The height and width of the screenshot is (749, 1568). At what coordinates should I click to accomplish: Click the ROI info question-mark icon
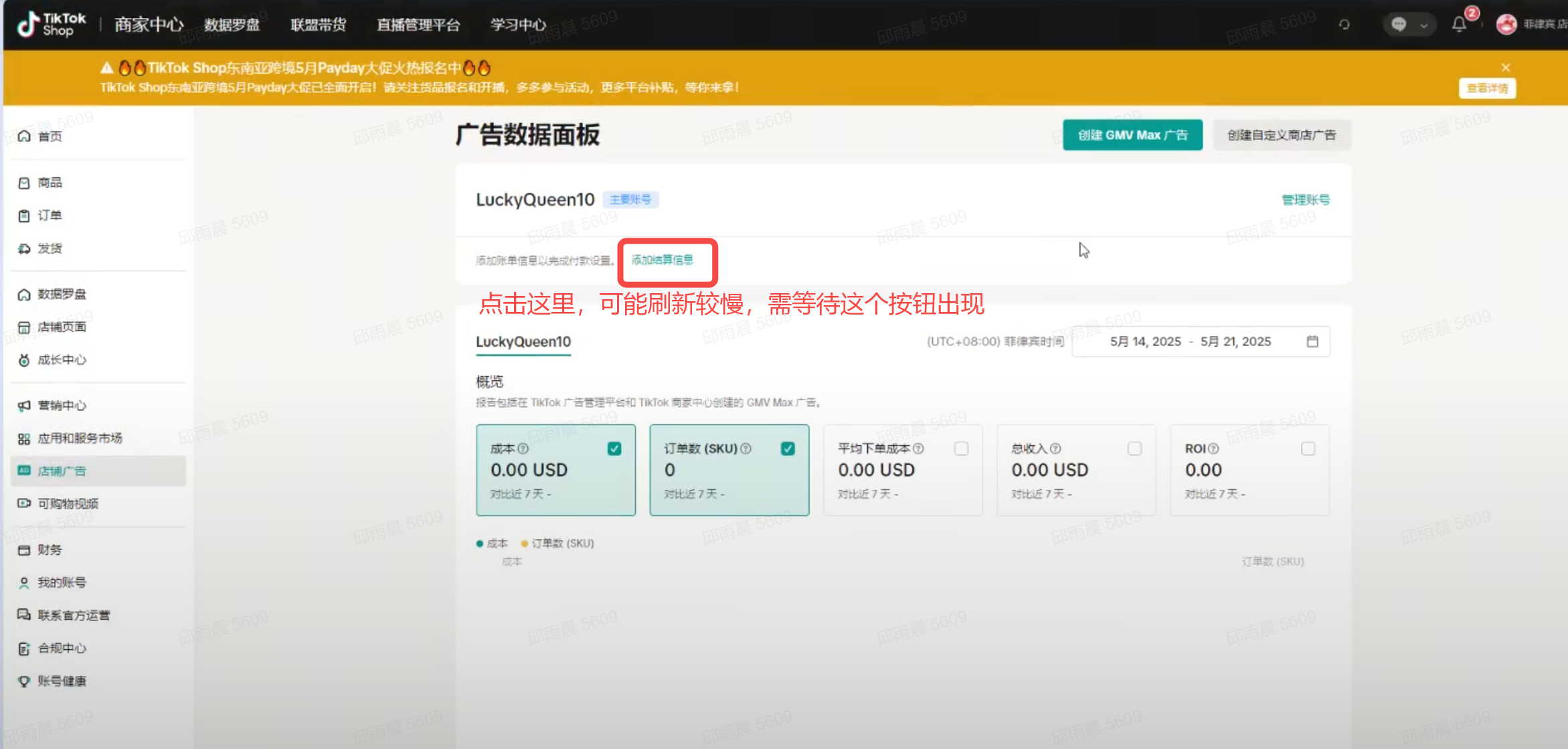(1213, 448)
